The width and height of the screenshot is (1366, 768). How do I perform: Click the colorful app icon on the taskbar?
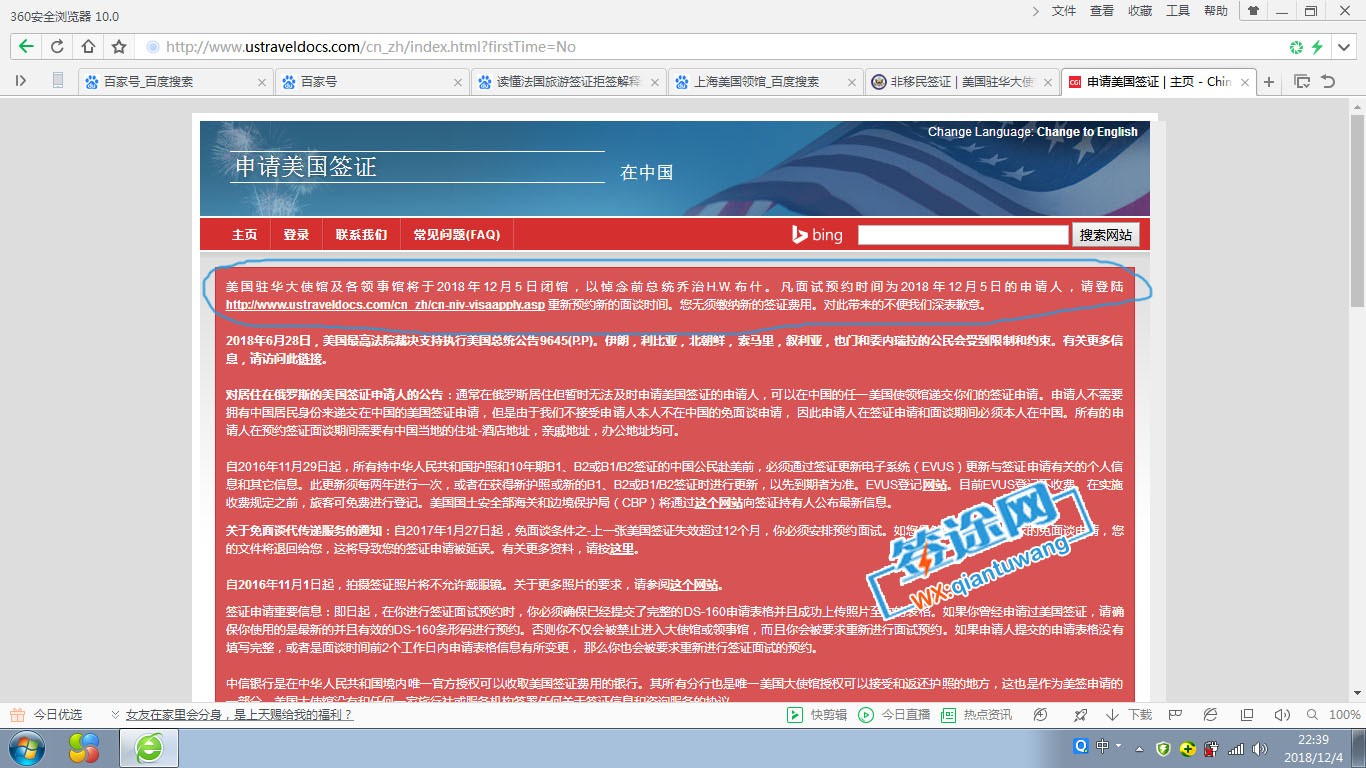coord(84,748)
